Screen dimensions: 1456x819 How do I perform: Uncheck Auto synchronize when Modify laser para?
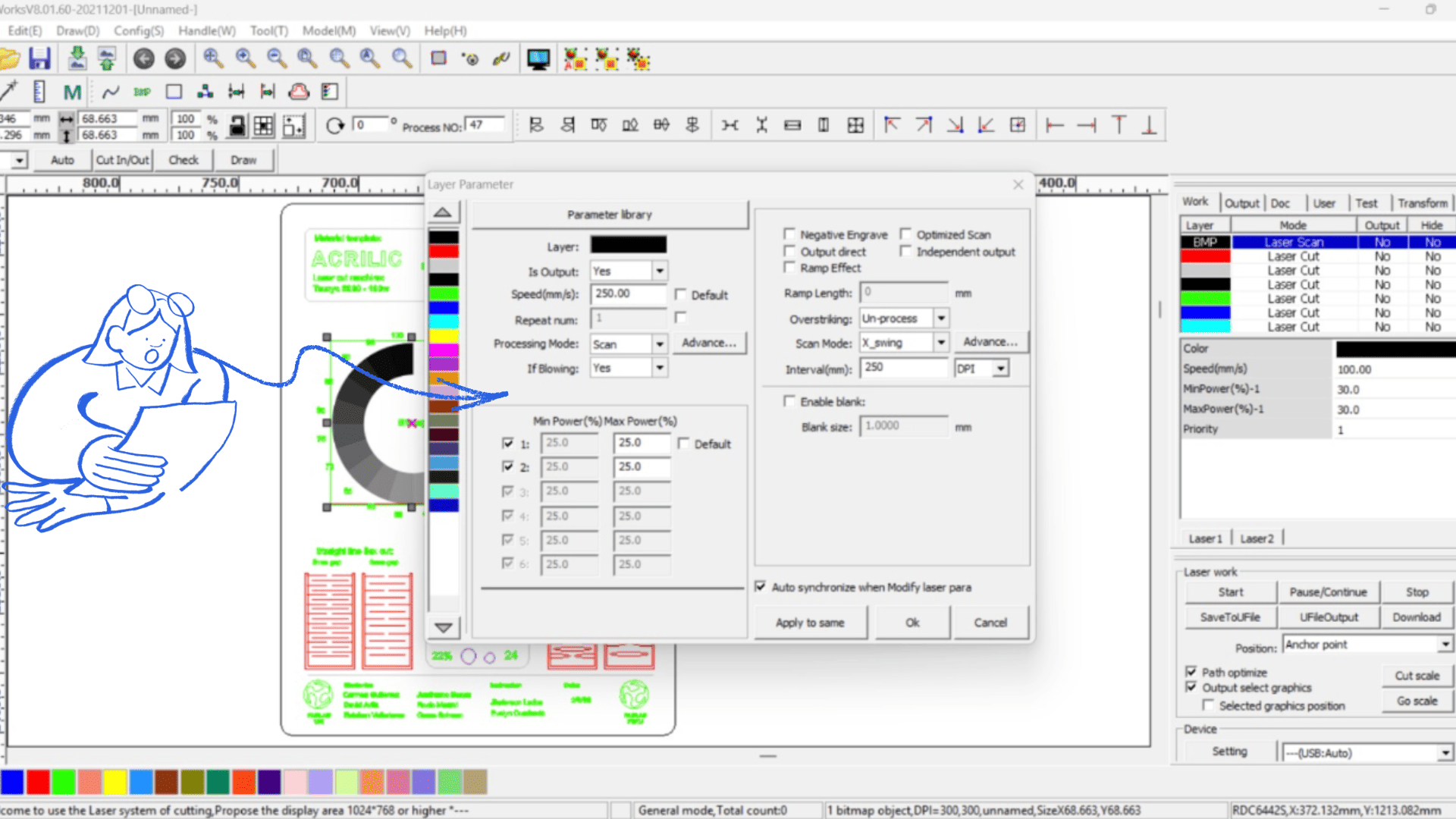[761, 587]
